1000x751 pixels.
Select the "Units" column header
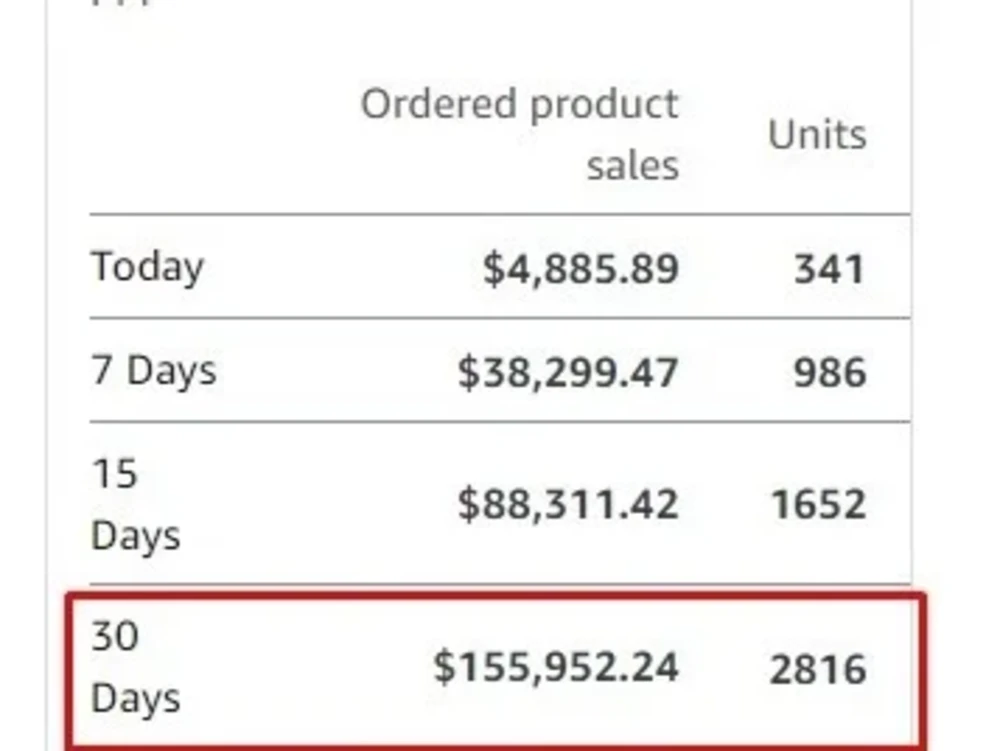(817, 135)
